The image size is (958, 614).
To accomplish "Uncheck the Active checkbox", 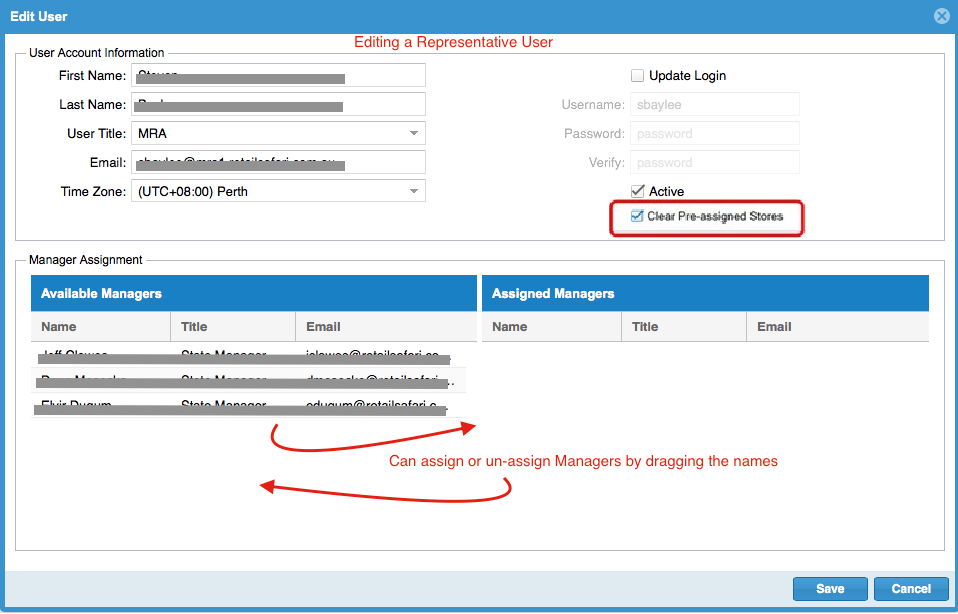I will coord(637,191).
